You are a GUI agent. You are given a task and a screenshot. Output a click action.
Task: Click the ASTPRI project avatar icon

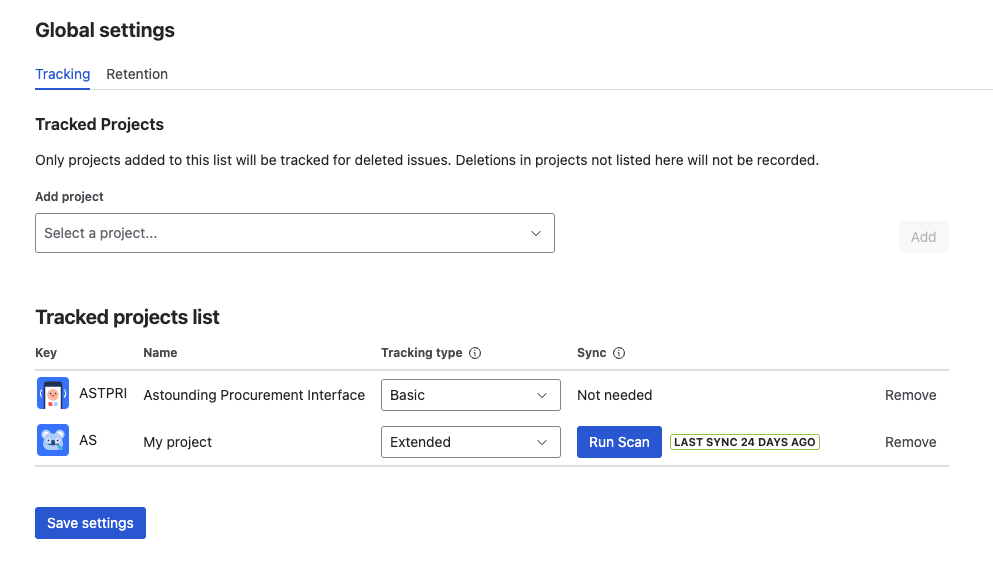52,393
